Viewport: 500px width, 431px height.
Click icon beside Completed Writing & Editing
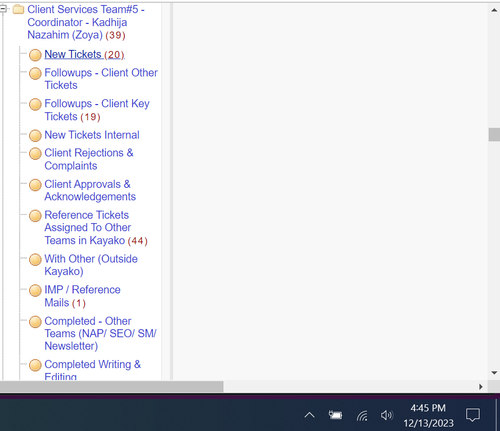point(35,365)
